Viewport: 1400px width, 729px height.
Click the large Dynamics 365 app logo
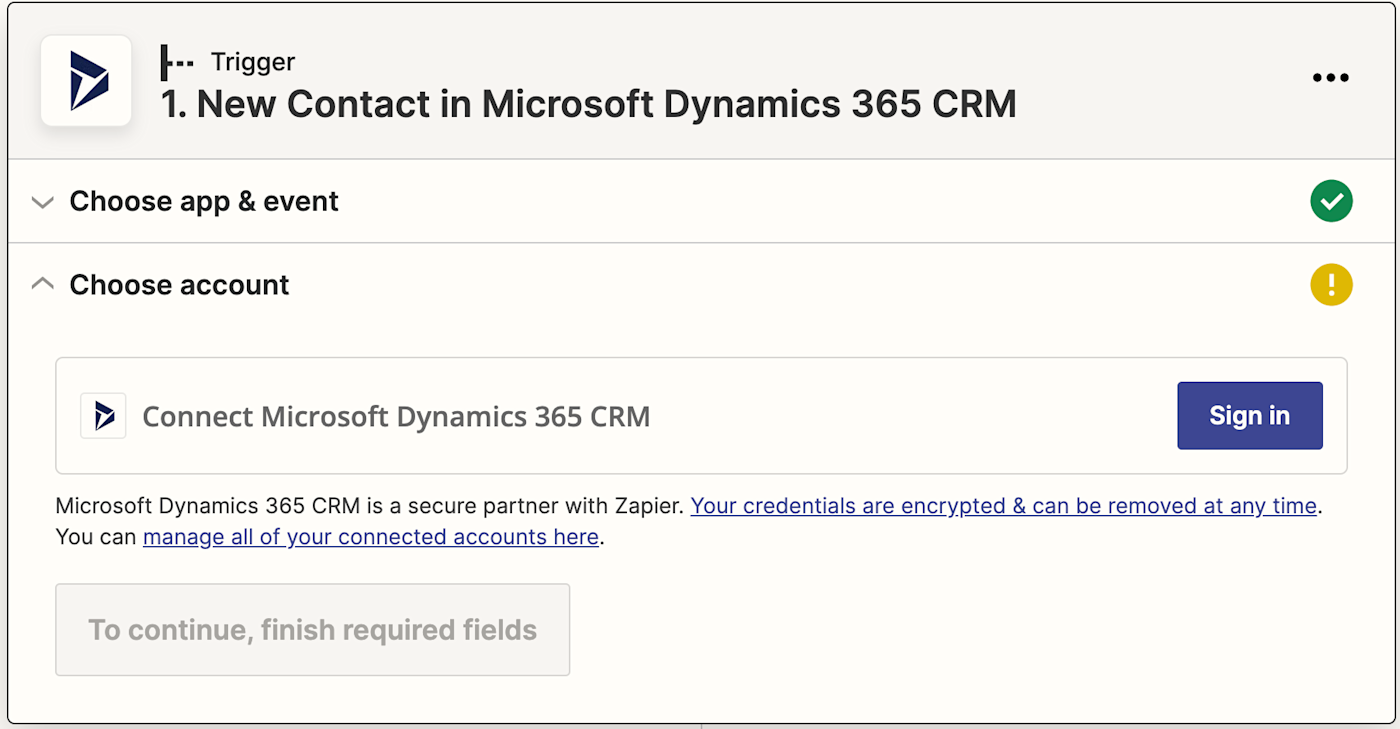point(86,81)
